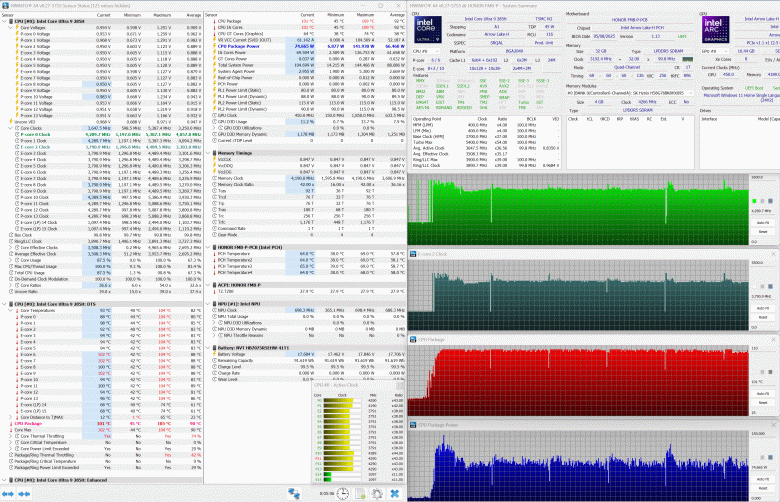Image resolution: width=780 pixels, height=502 pixels.
Task: Click the expand columns double-arrow icon
Action: pyautogui.click(x=8, y=494)
